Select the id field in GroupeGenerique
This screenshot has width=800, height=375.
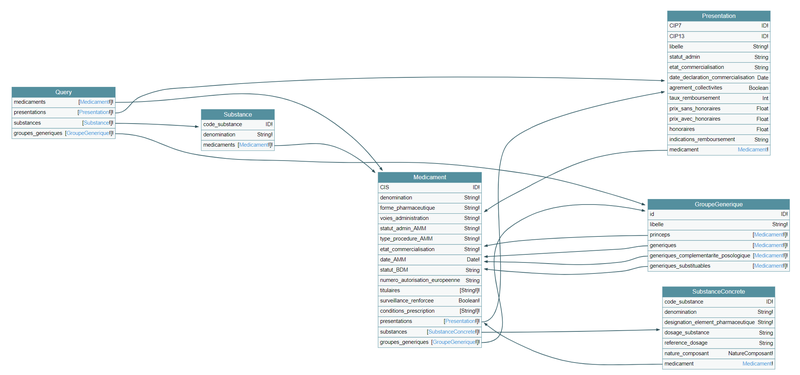[x=718, y=214]
